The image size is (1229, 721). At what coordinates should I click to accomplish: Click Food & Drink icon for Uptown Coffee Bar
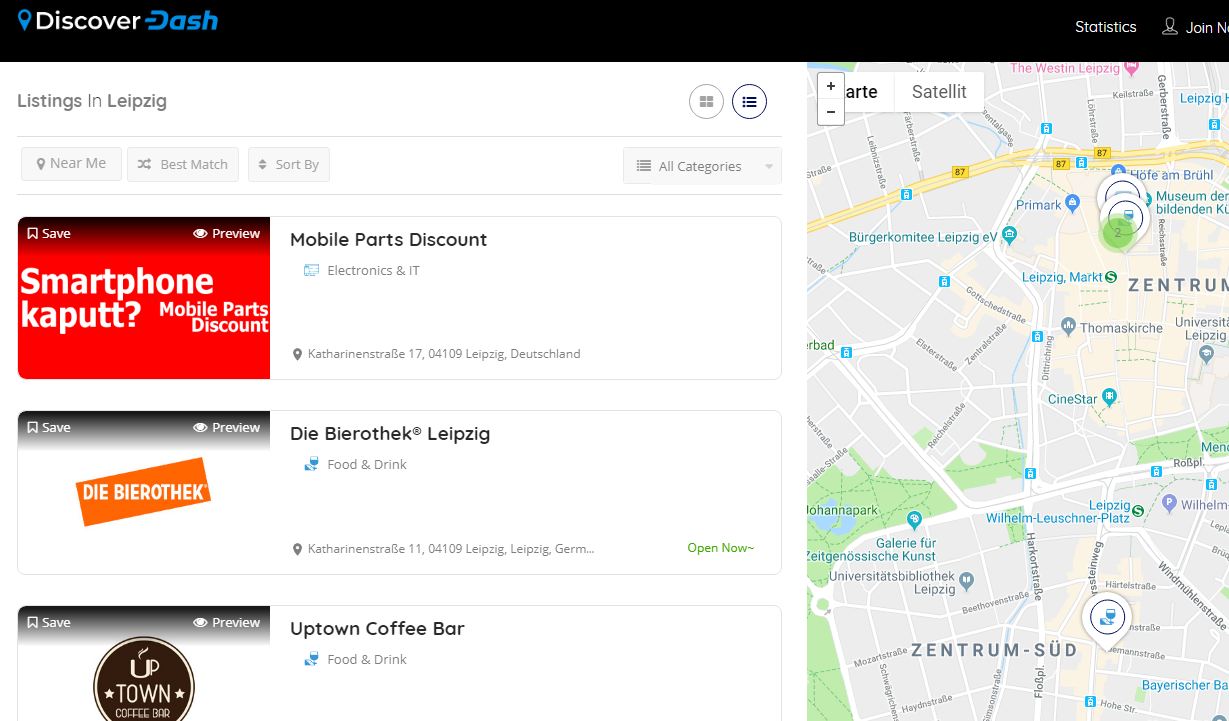(x=311, y=659)
